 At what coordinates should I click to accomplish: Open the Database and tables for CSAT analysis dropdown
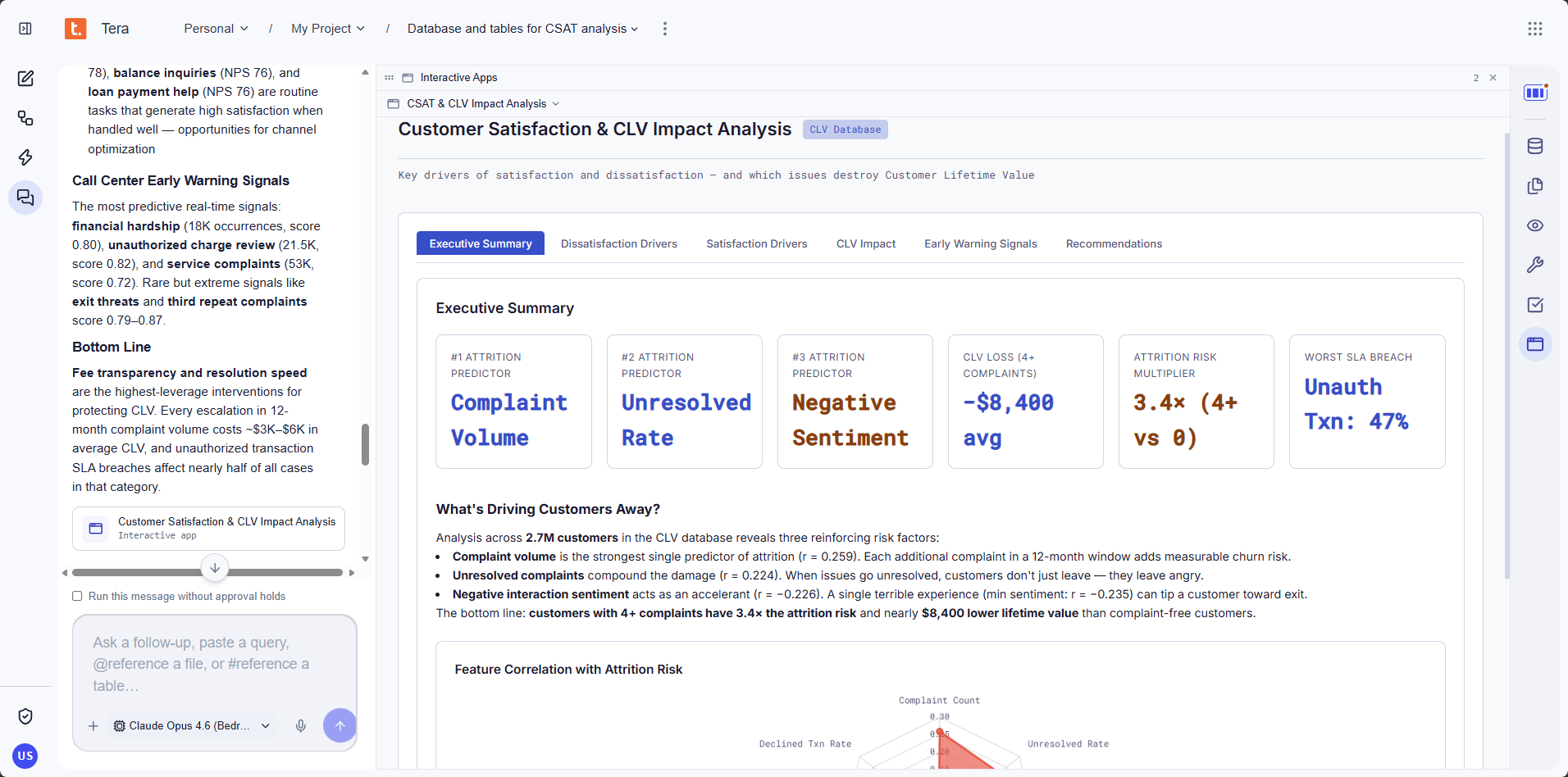(x=522, y=29)
